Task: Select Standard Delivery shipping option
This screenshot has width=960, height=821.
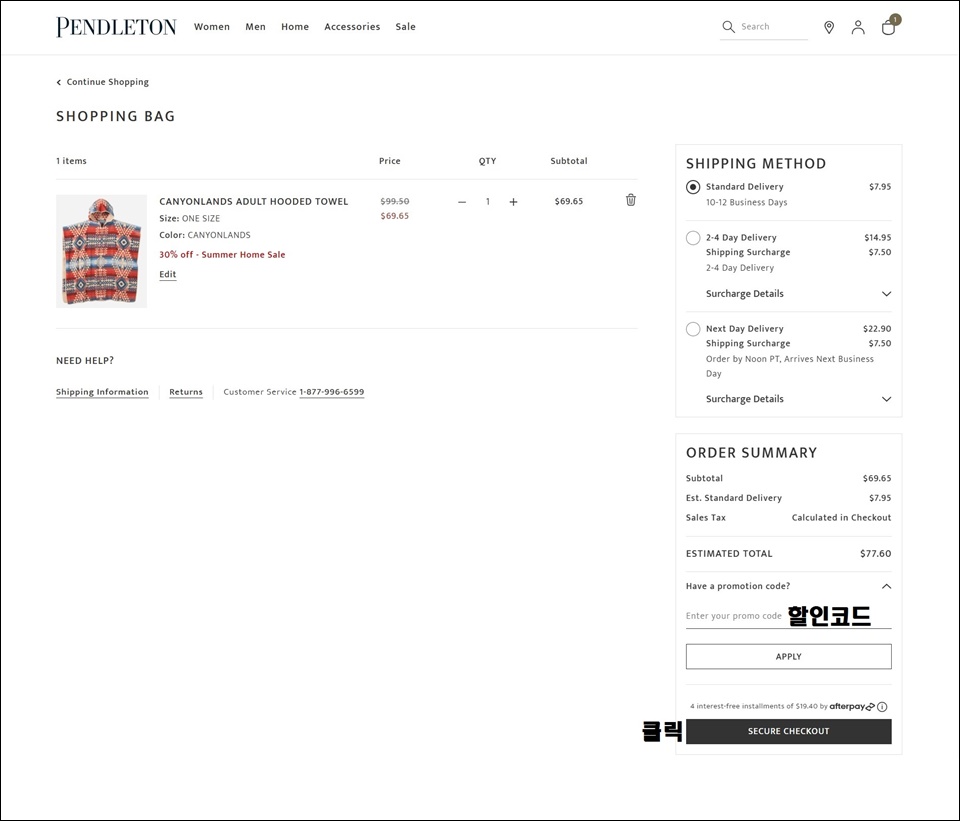Action: pyautogui.click(x=693, y=187)
